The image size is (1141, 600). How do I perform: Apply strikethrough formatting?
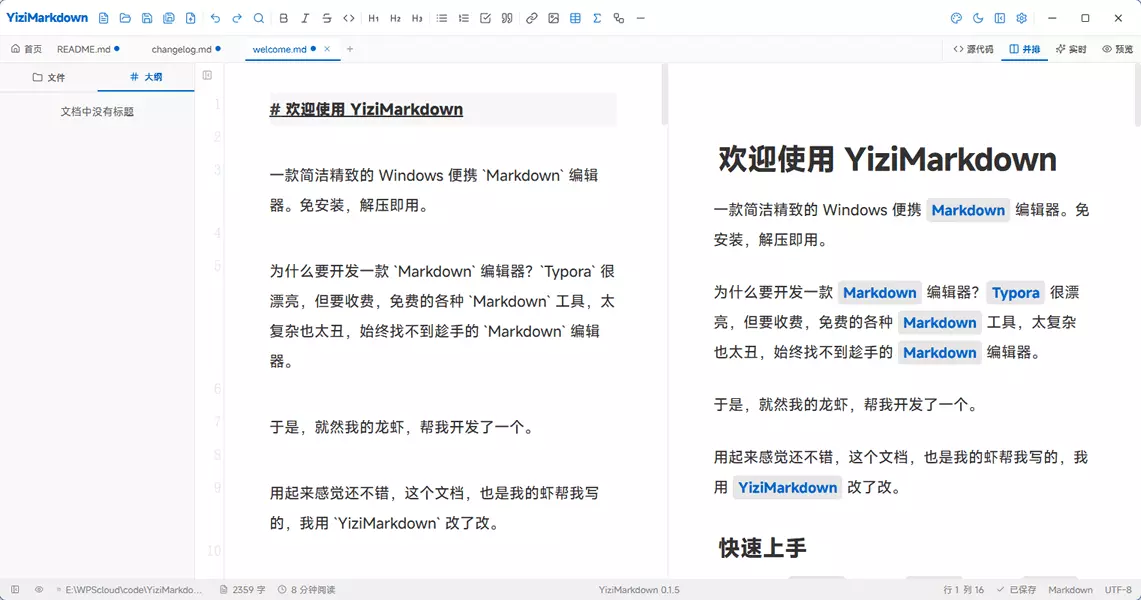pos(327,18)
